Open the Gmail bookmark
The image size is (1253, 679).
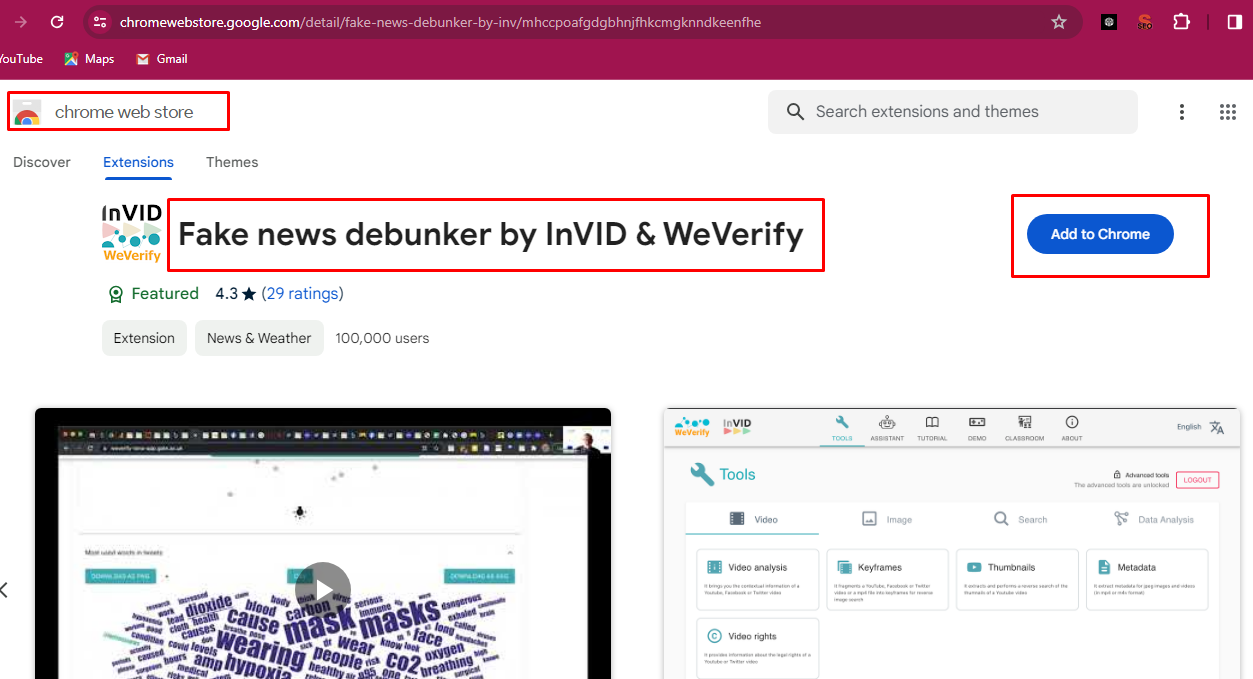[162, 59]
